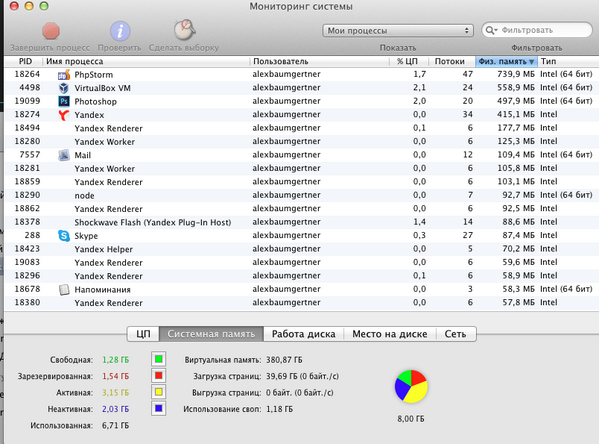Select the Напоминания notepad icon

click(64, 290)
